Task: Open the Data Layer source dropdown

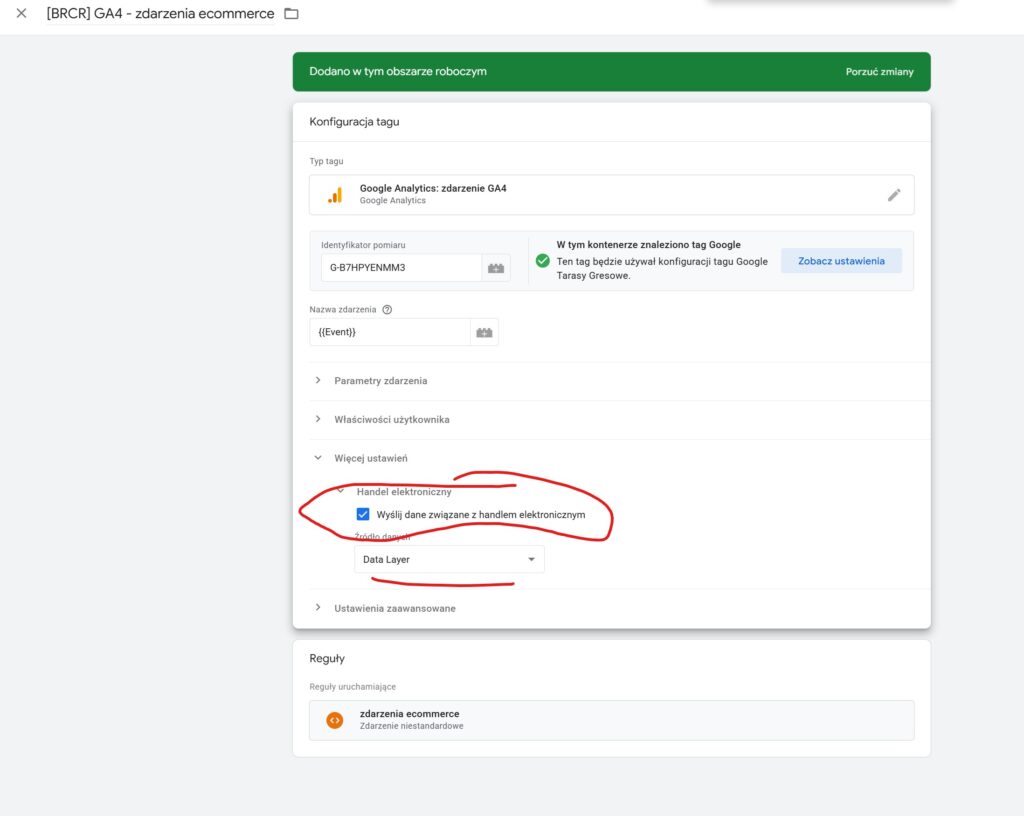Action: 449,559
